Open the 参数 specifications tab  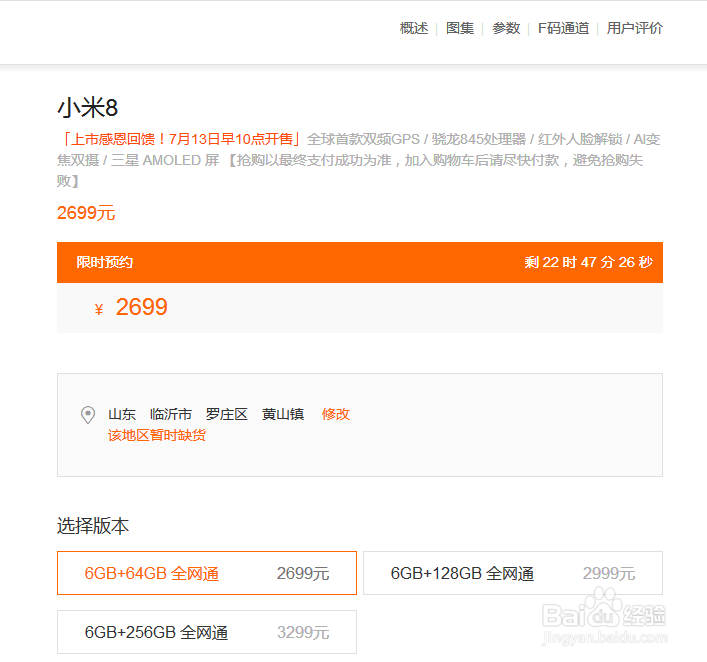505,28
